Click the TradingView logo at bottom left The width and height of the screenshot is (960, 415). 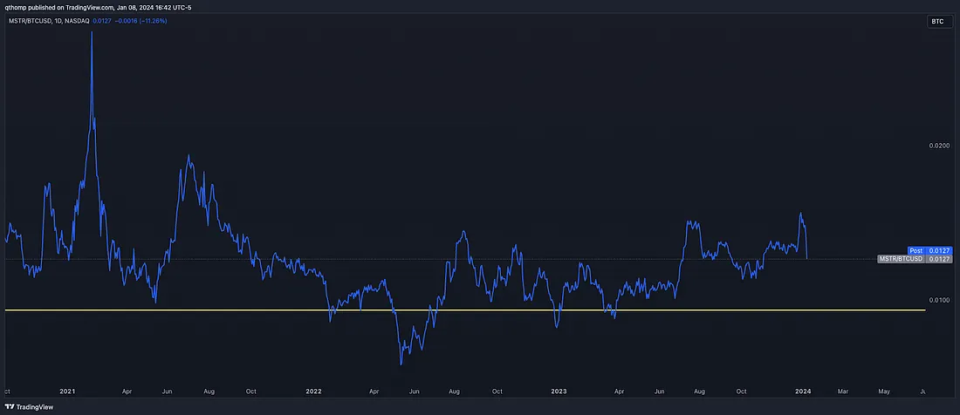click(29, 407)
